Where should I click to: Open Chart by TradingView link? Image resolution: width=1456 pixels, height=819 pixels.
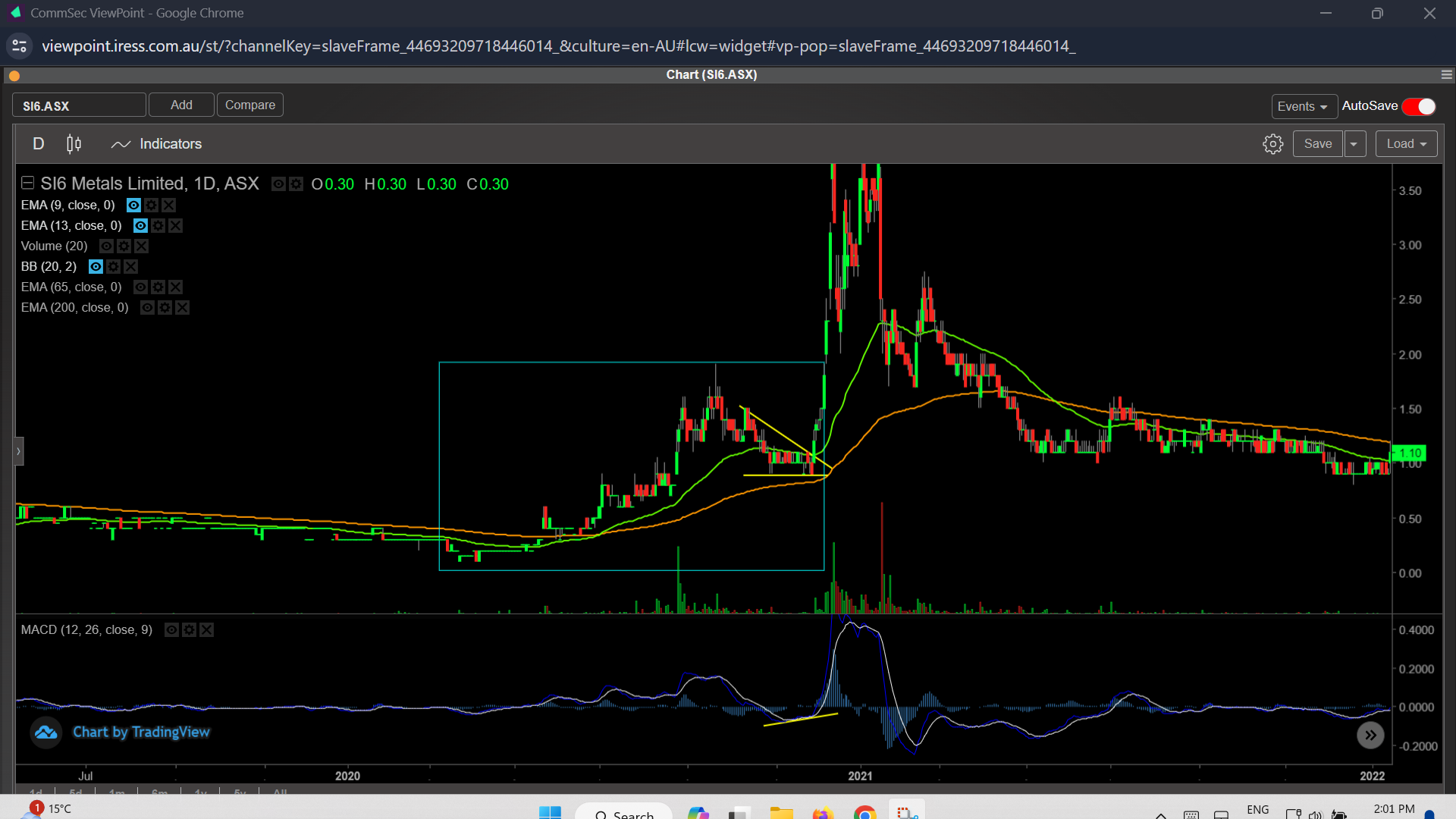tap(141, 733)
